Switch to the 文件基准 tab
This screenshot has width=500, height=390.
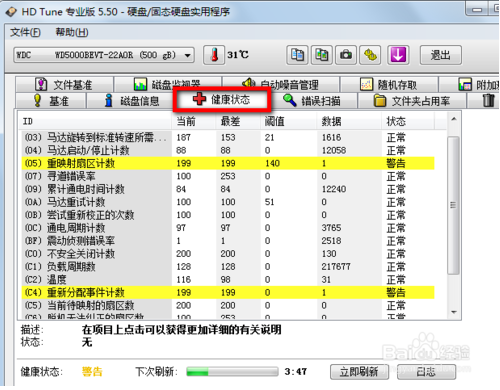tap(64, 85)
